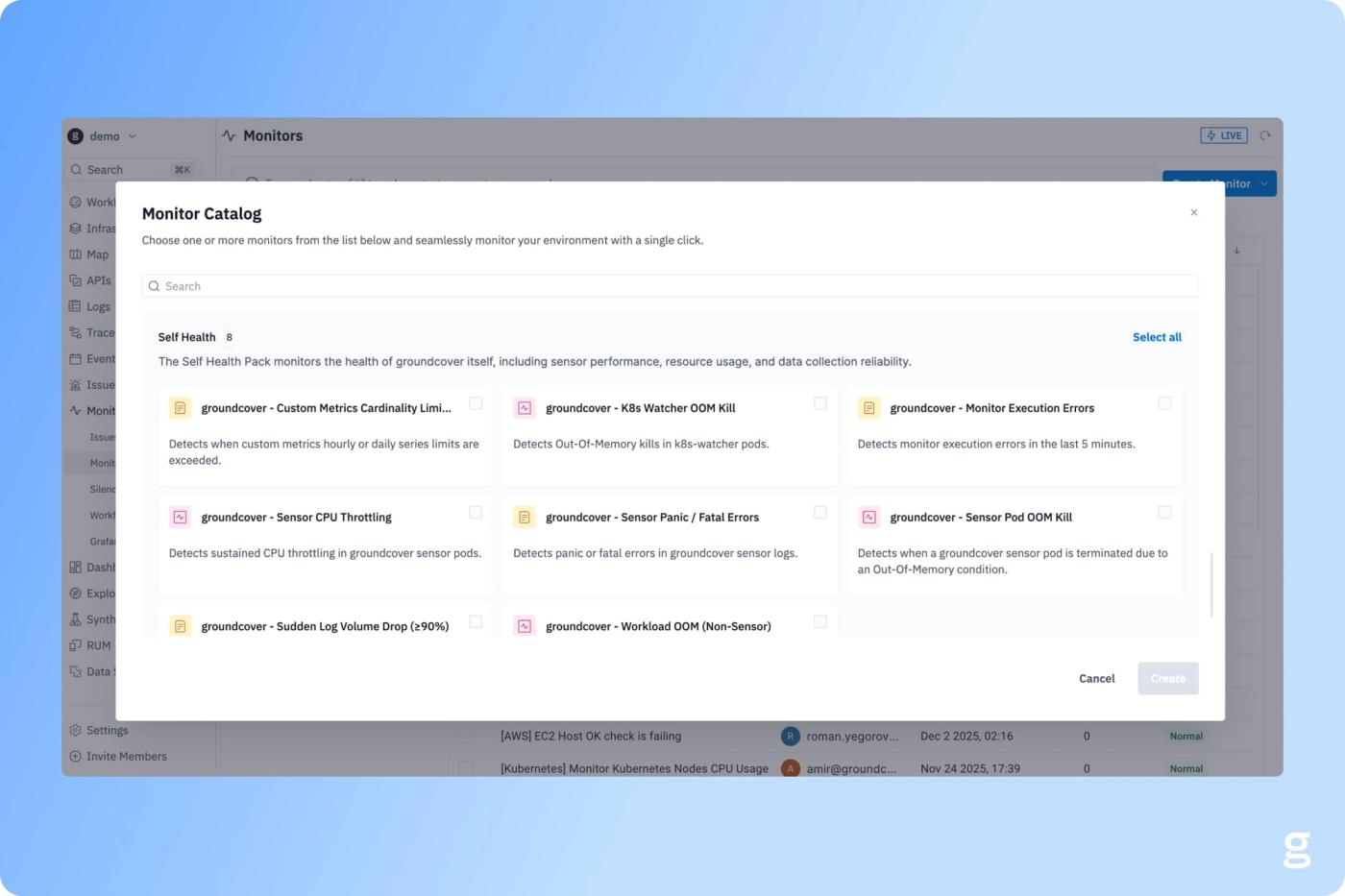Check the Workload OOM (Non-Sensor) checkbox

coord(820,621)
